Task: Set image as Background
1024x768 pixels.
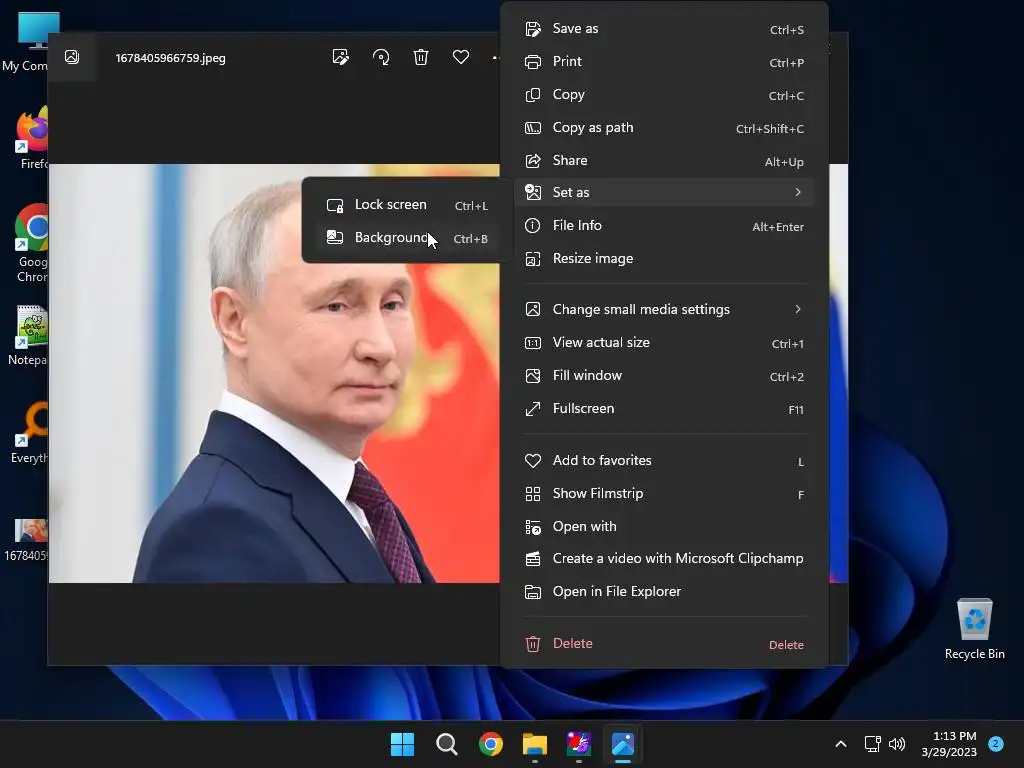Action: (407, 238)
